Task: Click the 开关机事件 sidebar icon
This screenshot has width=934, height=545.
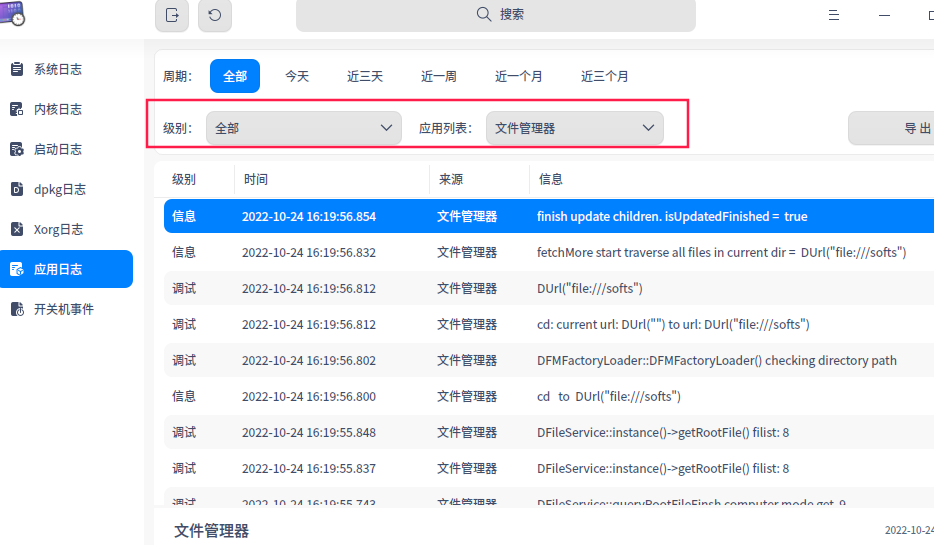Action: tap(17, 309)
